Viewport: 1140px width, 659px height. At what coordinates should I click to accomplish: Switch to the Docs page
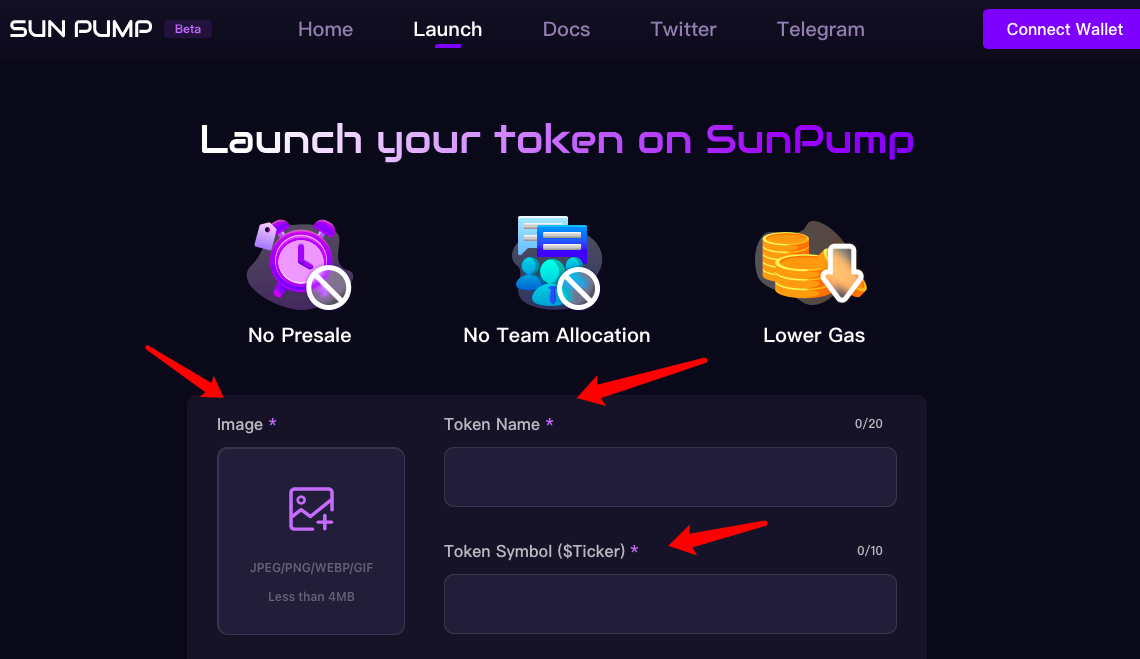point(566,29)
